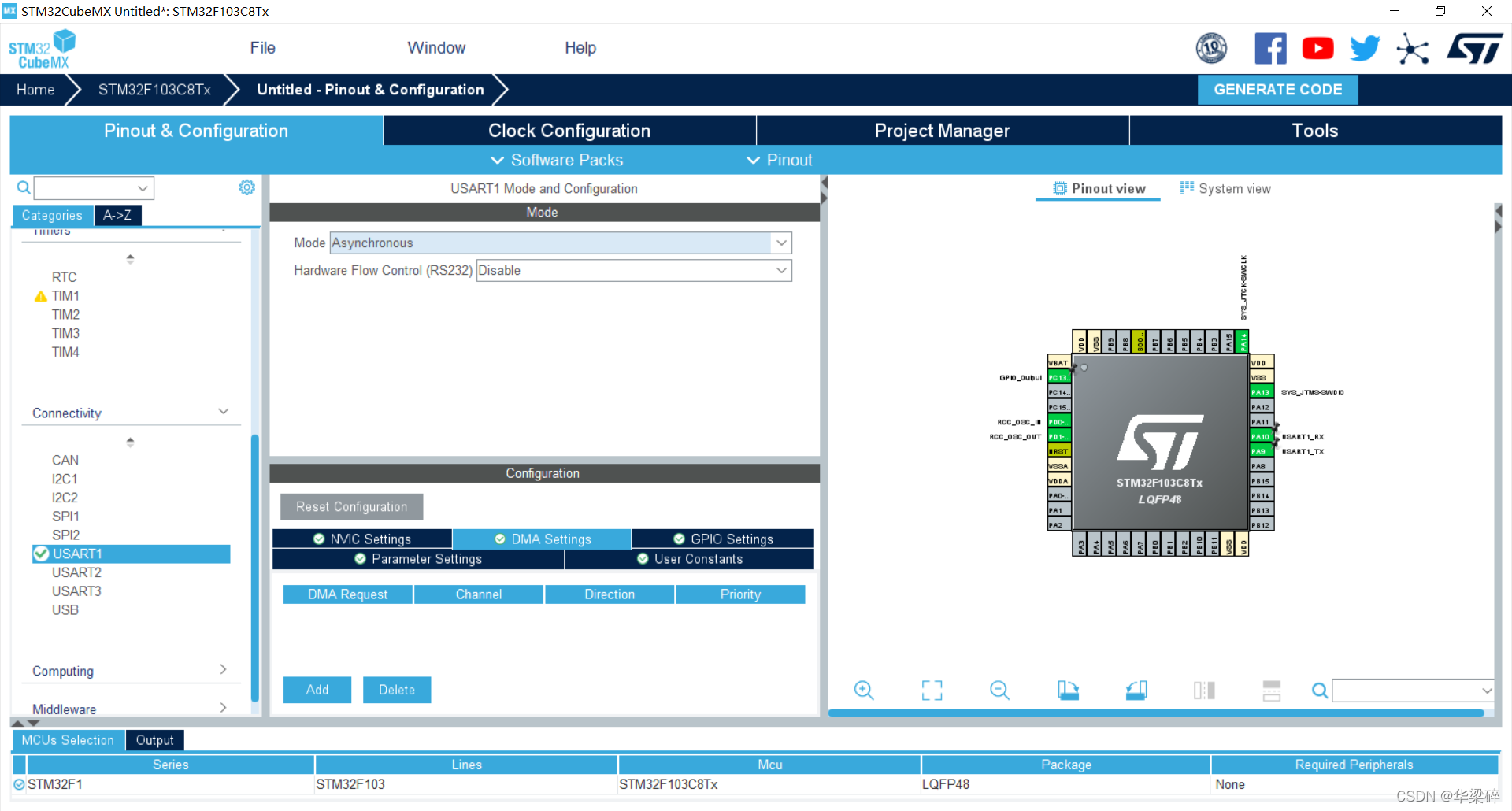The width and height of the screenshot is (1512, 811).
Task: Rotate the chip view clockwise
Action: point(1068,691)
